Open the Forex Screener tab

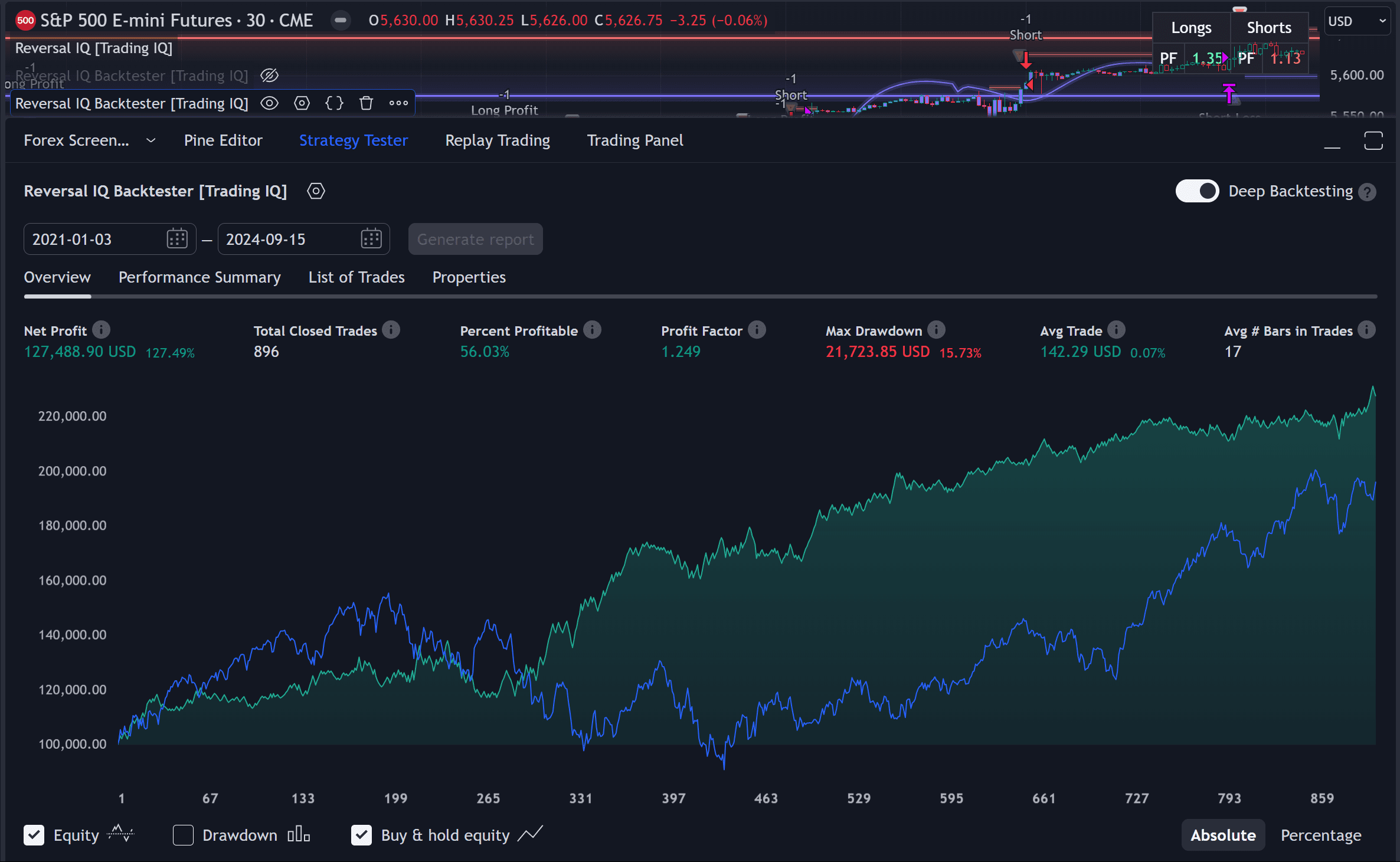[x=76, y=140]
